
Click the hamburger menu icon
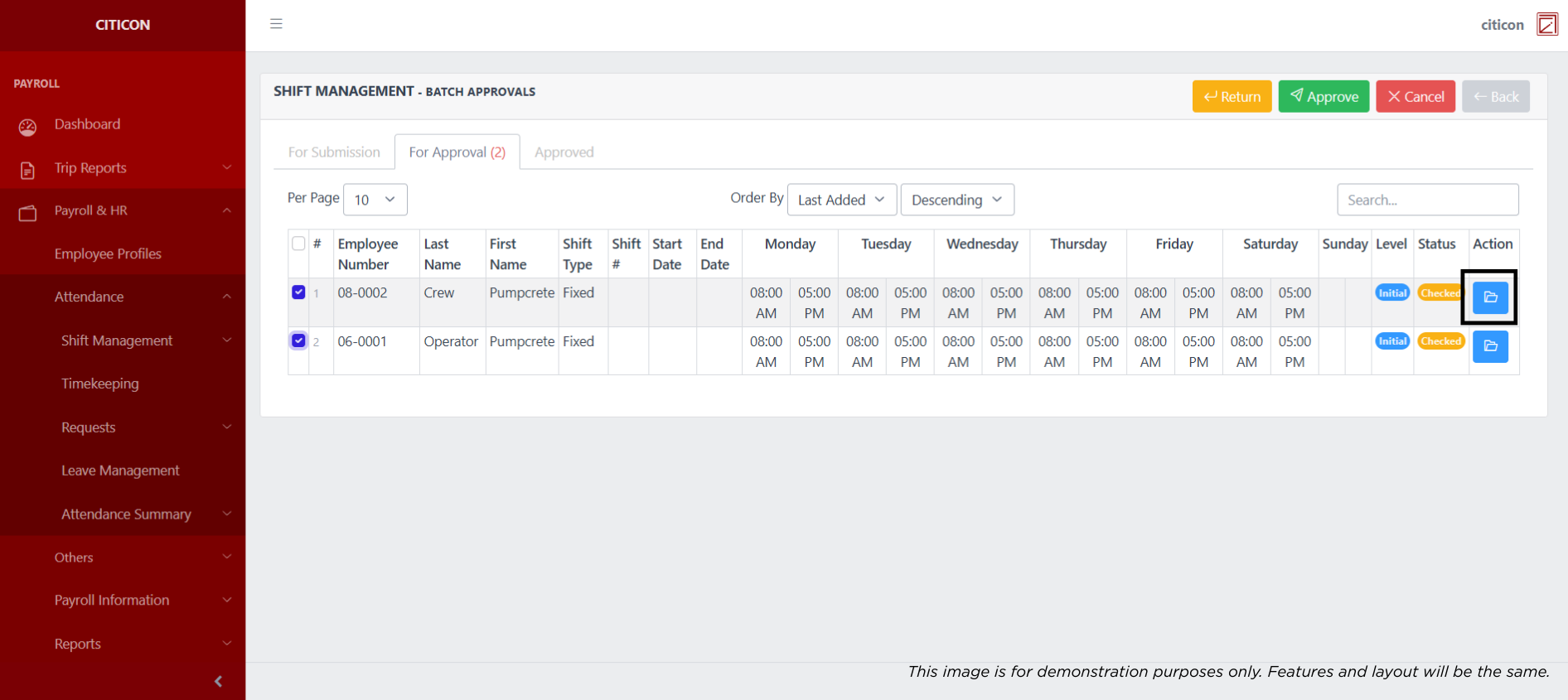point(276,24)
